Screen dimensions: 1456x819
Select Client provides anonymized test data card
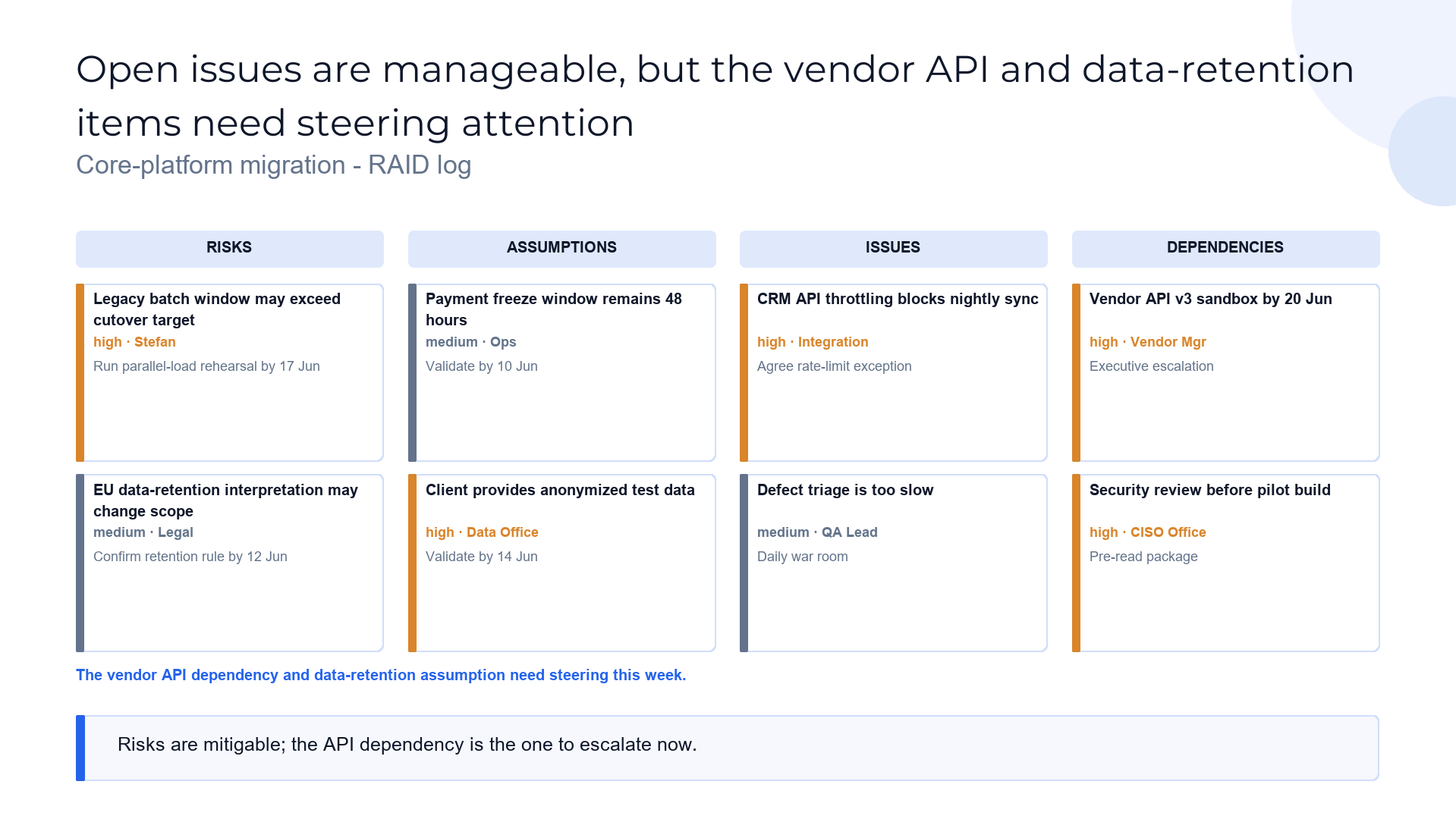pyautogui.click(x=561, y=563)
